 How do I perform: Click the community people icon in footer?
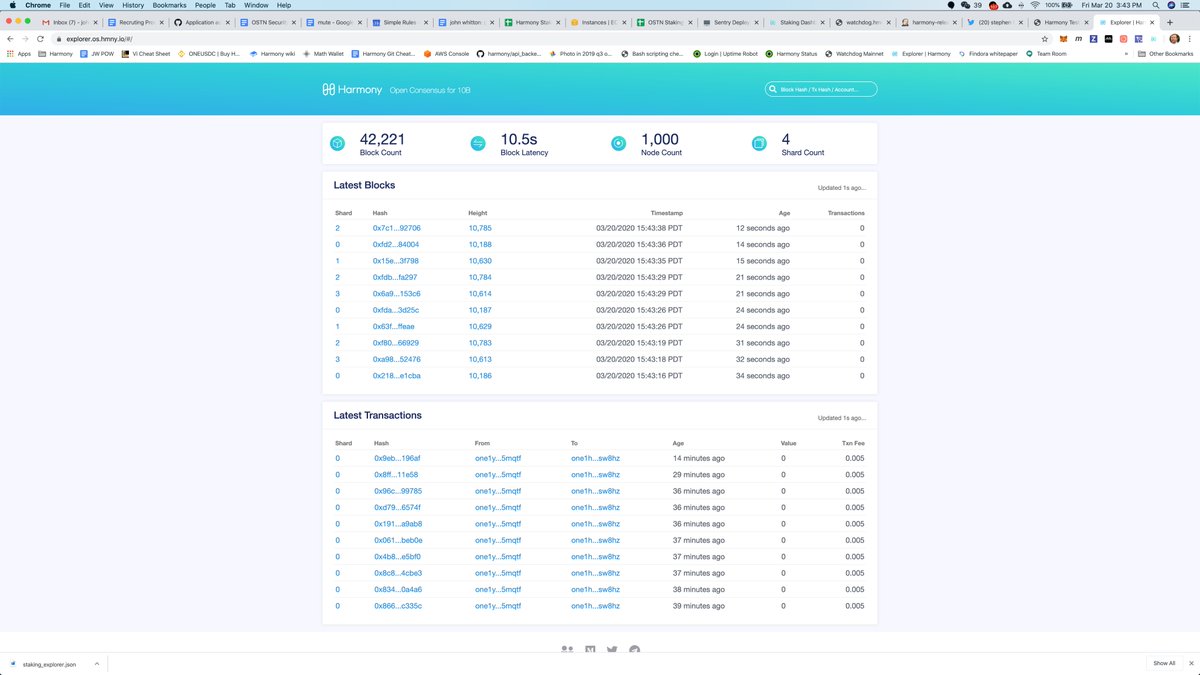click(567, 649)
